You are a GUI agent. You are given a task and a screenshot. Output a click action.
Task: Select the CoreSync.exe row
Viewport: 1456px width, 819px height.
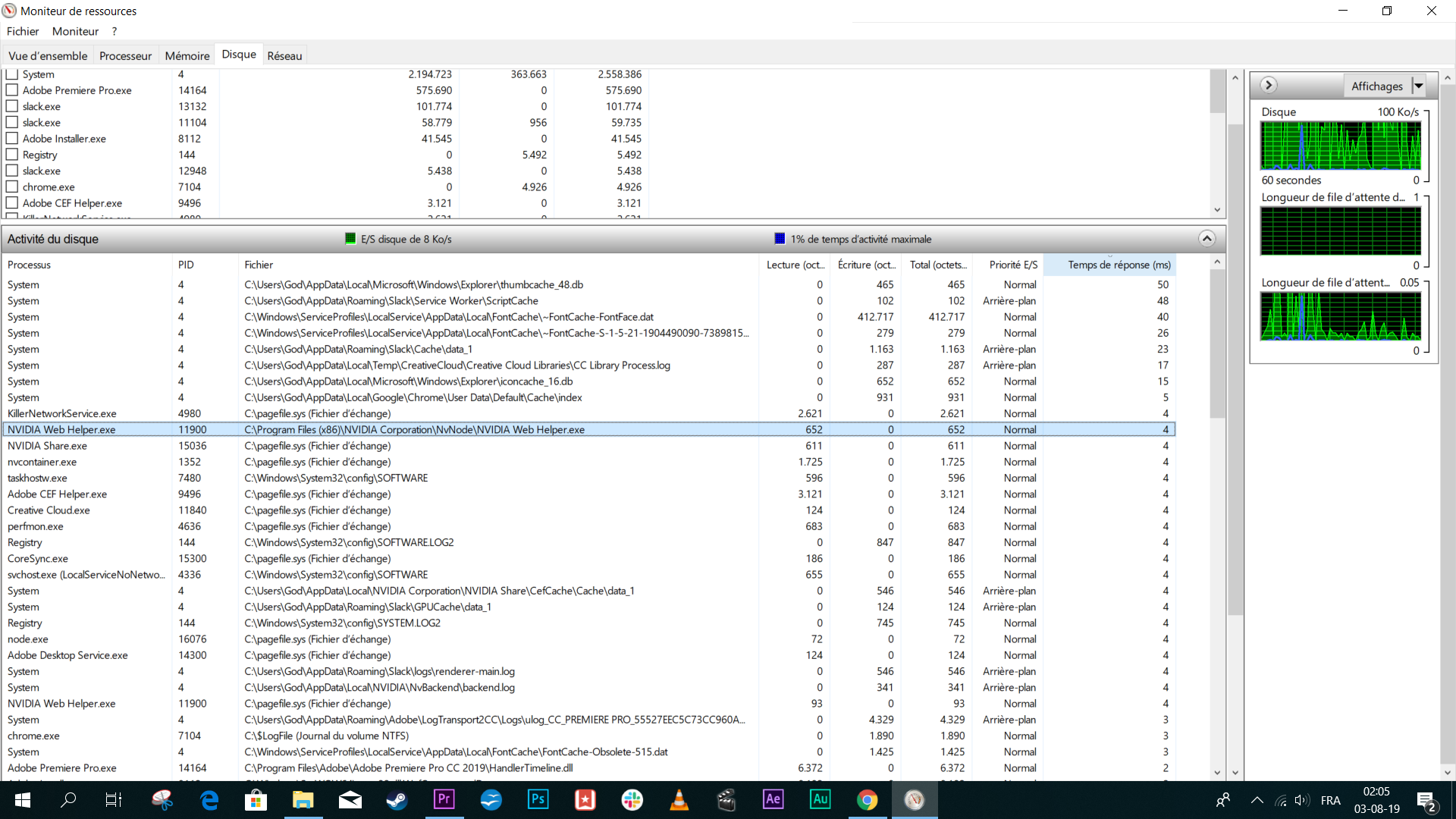(x=588, y=558)
